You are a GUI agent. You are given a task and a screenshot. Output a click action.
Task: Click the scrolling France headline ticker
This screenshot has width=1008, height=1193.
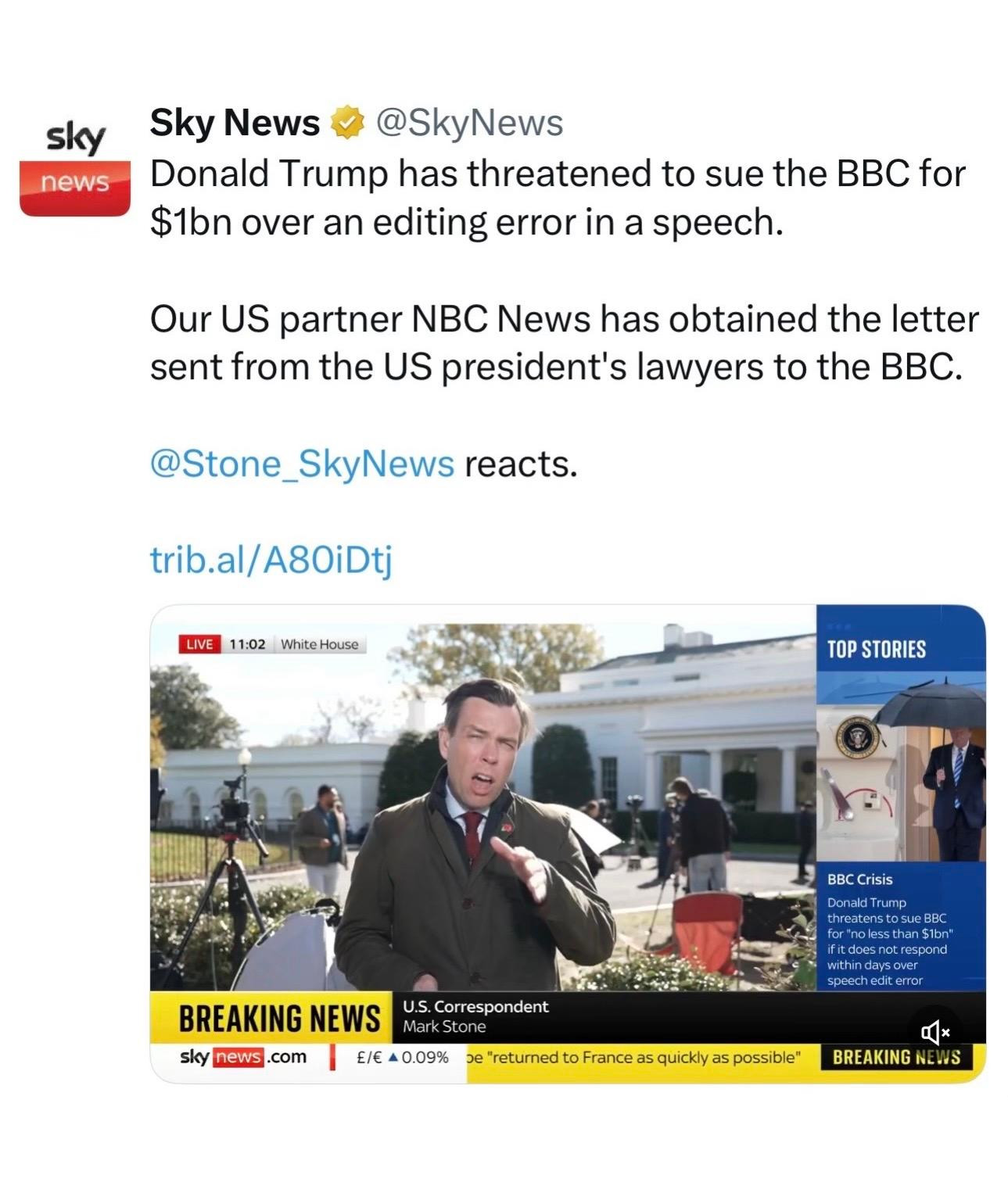634,1058
